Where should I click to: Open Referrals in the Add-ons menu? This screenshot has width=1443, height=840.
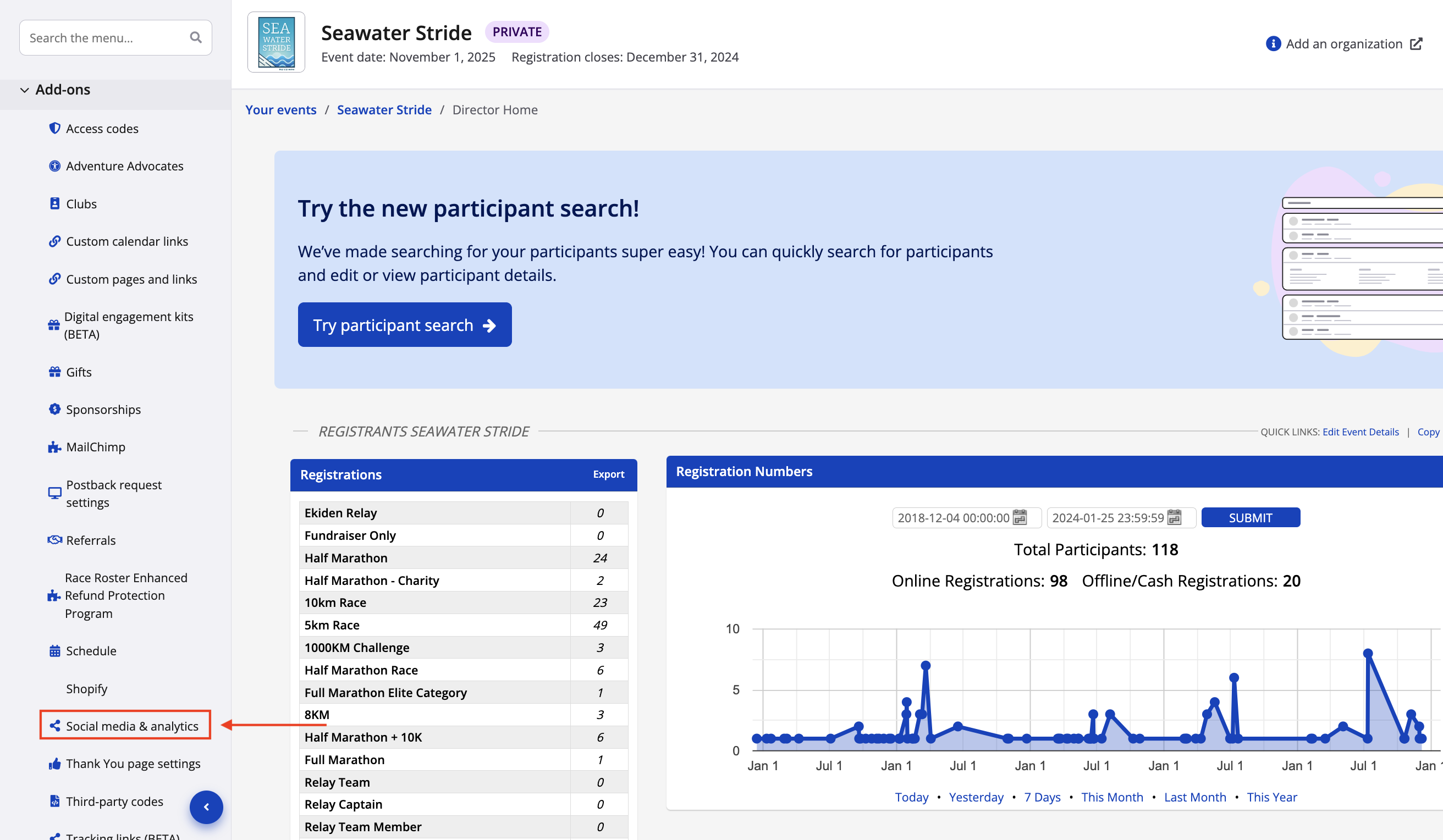[x=91, y=540]
